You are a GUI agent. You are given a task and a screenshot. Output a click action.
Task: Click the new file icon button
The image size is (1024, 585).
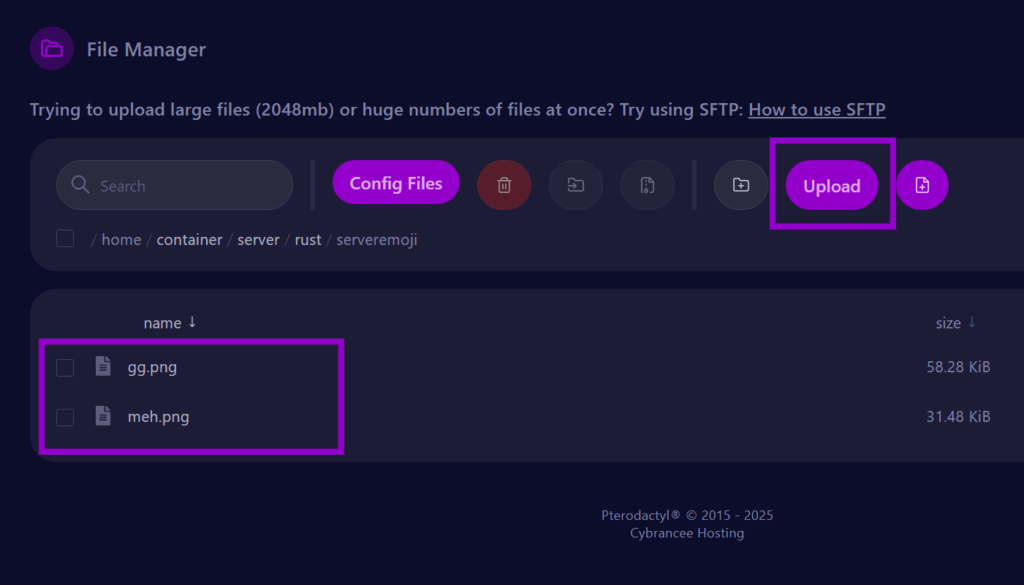(x=922, y=185)
